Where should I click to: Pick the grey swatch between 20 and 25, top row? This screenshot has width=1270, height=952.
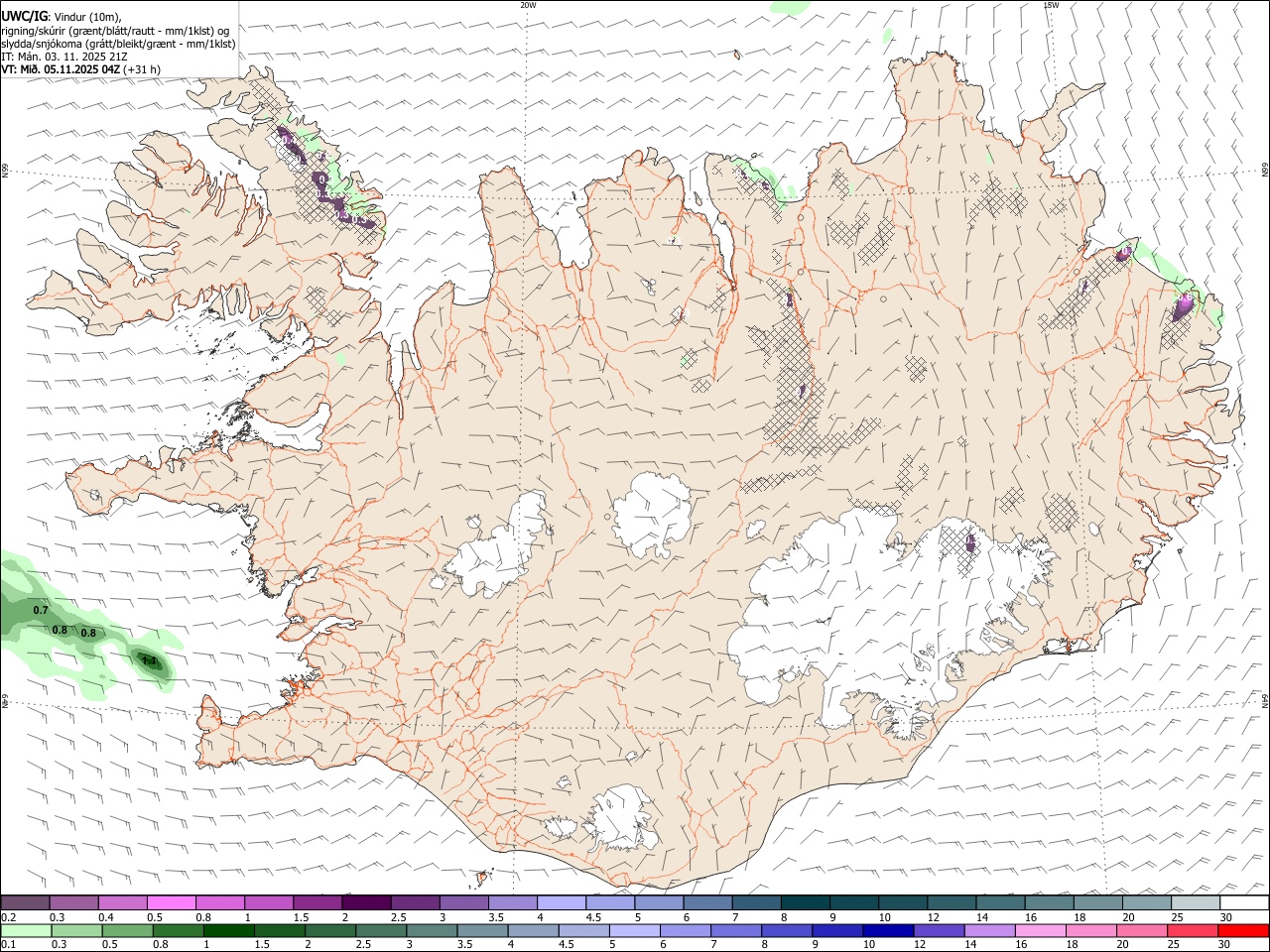[1147, 902]
